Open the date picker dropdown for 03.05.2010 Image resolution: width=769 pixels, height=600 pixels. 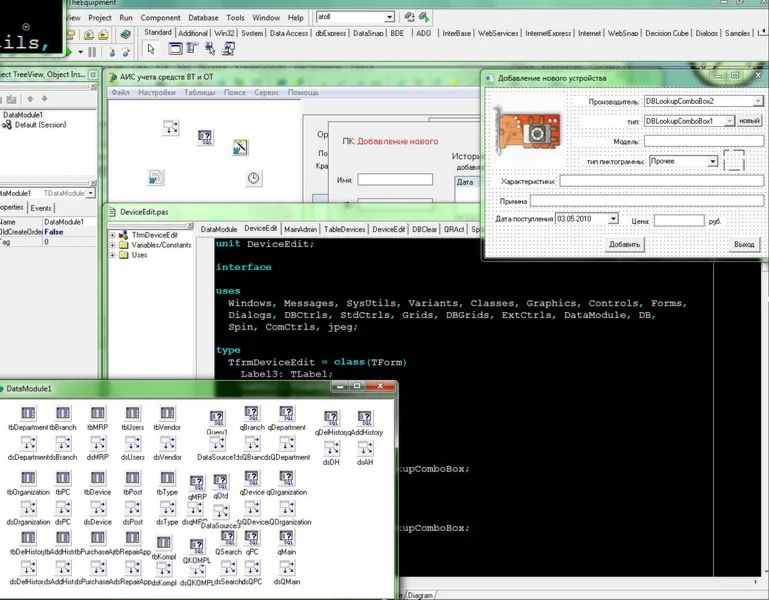click(613, 218)
